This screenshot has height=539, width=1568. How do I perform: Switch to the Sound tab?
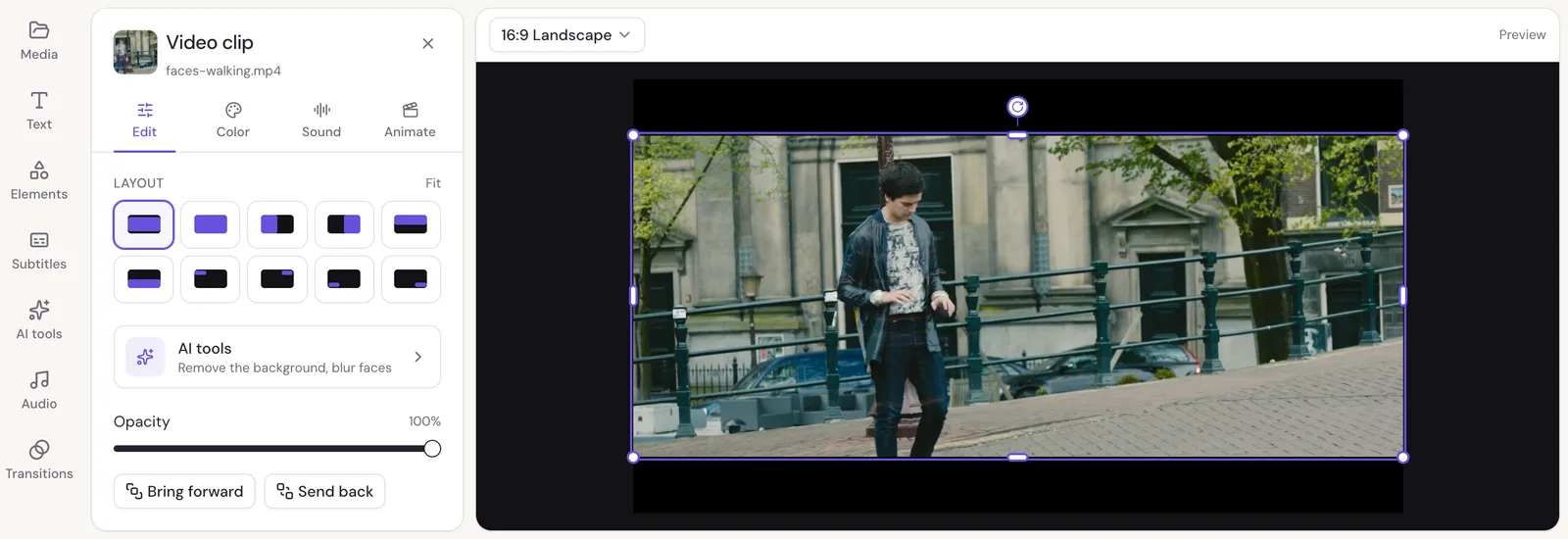[321, 121]
